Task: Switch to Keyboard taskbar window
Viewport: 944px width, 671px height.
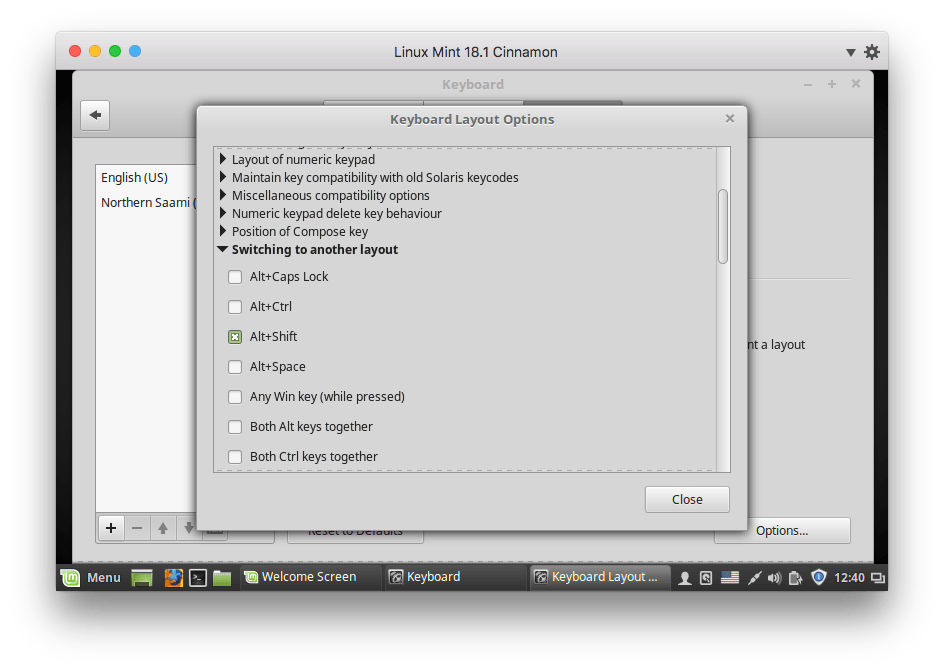Action: point(456,578)
